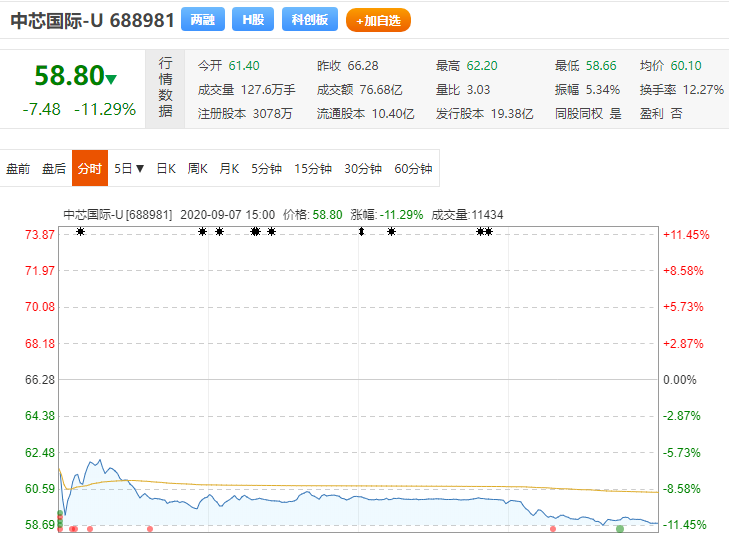Click the -11.29% change value under price
This screenshot has height=540, width=729.
(105, 109)
